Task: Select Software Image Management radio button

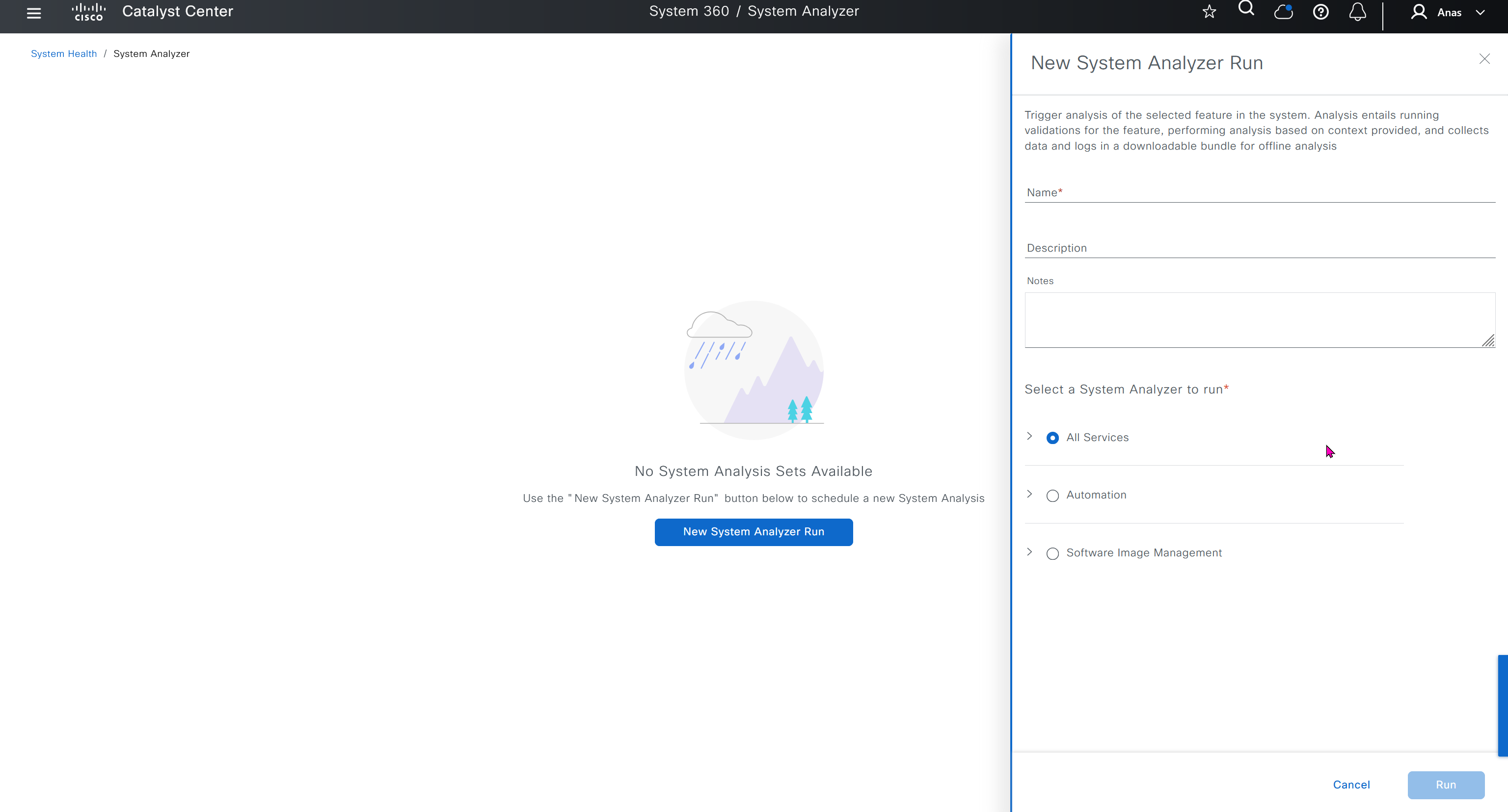Action: pyautogui.click(x=1052, y=553)
